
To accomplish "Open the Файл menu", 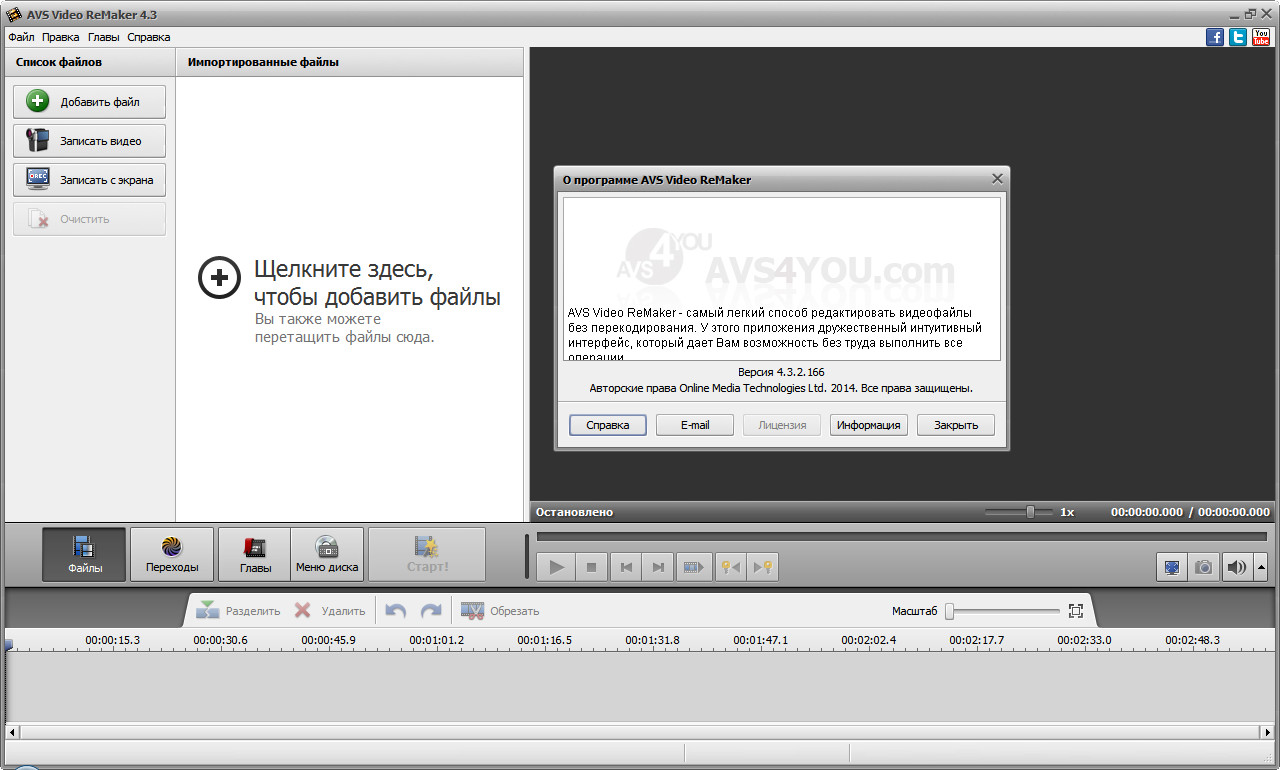I will (21, 37).
